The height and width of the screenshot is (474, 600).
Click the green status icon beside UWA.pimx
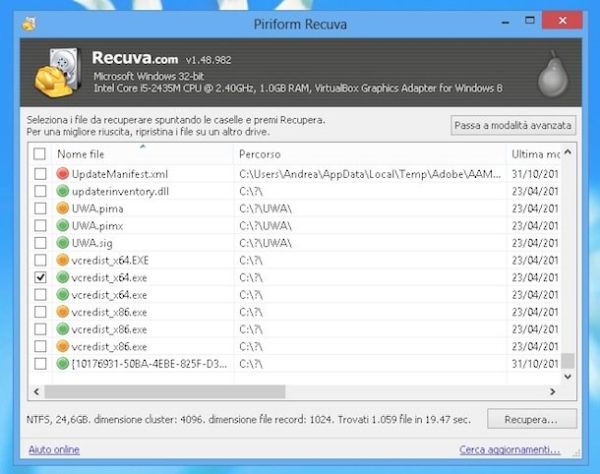(63, 225)
